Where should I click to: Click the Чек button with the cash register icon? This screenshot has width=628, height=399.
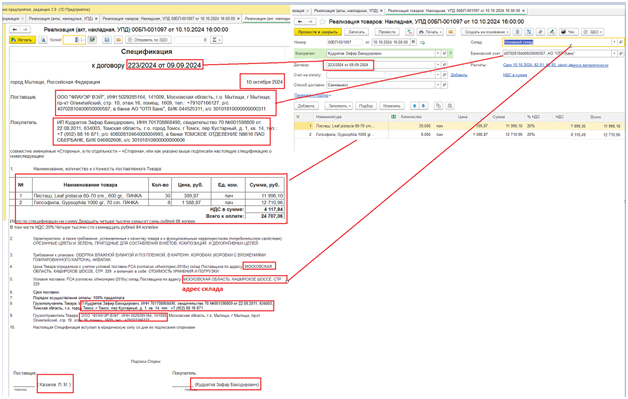568,32
